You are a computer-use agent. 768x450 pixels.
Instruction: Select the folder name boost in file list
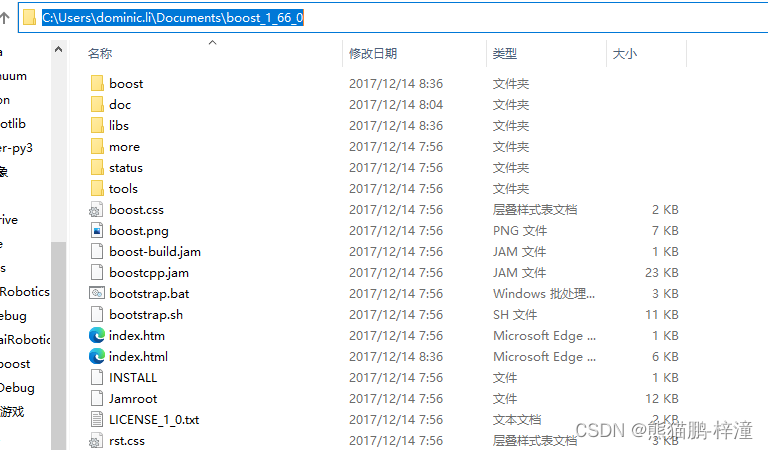point(126,84)
